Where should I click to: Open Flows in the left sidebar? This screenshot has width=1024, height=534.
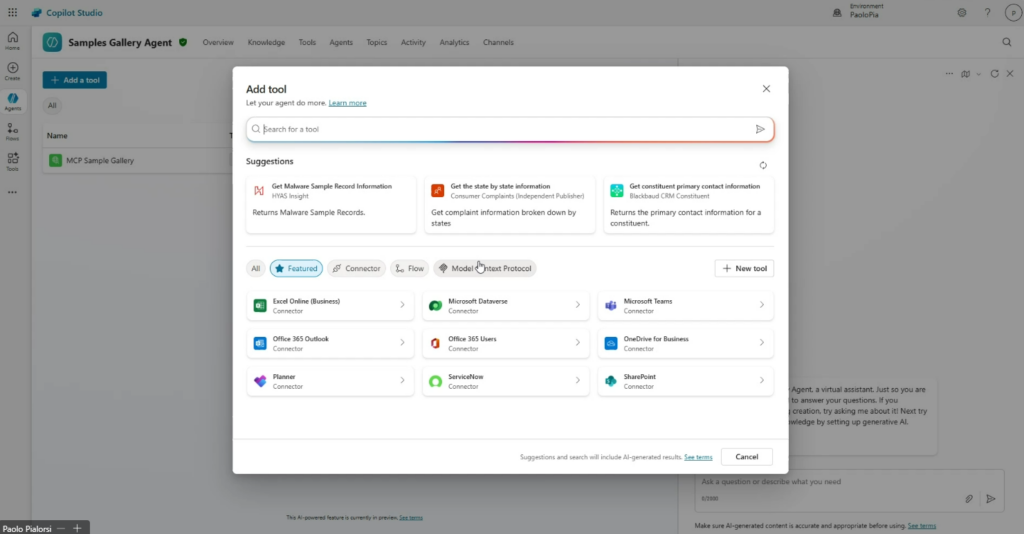click(x=12, y=132)
